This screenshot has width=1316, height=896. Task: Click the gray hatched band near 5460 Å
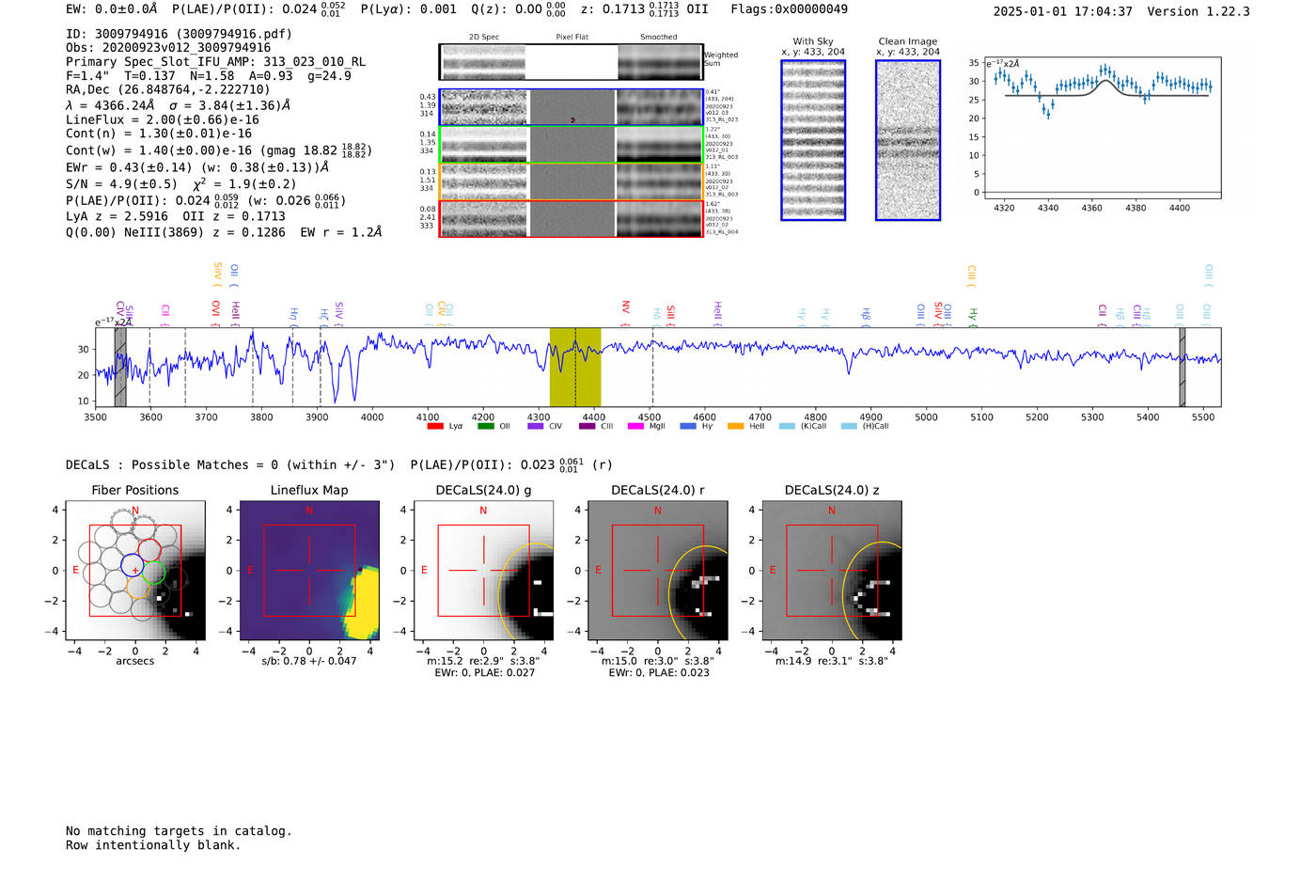1182,367
